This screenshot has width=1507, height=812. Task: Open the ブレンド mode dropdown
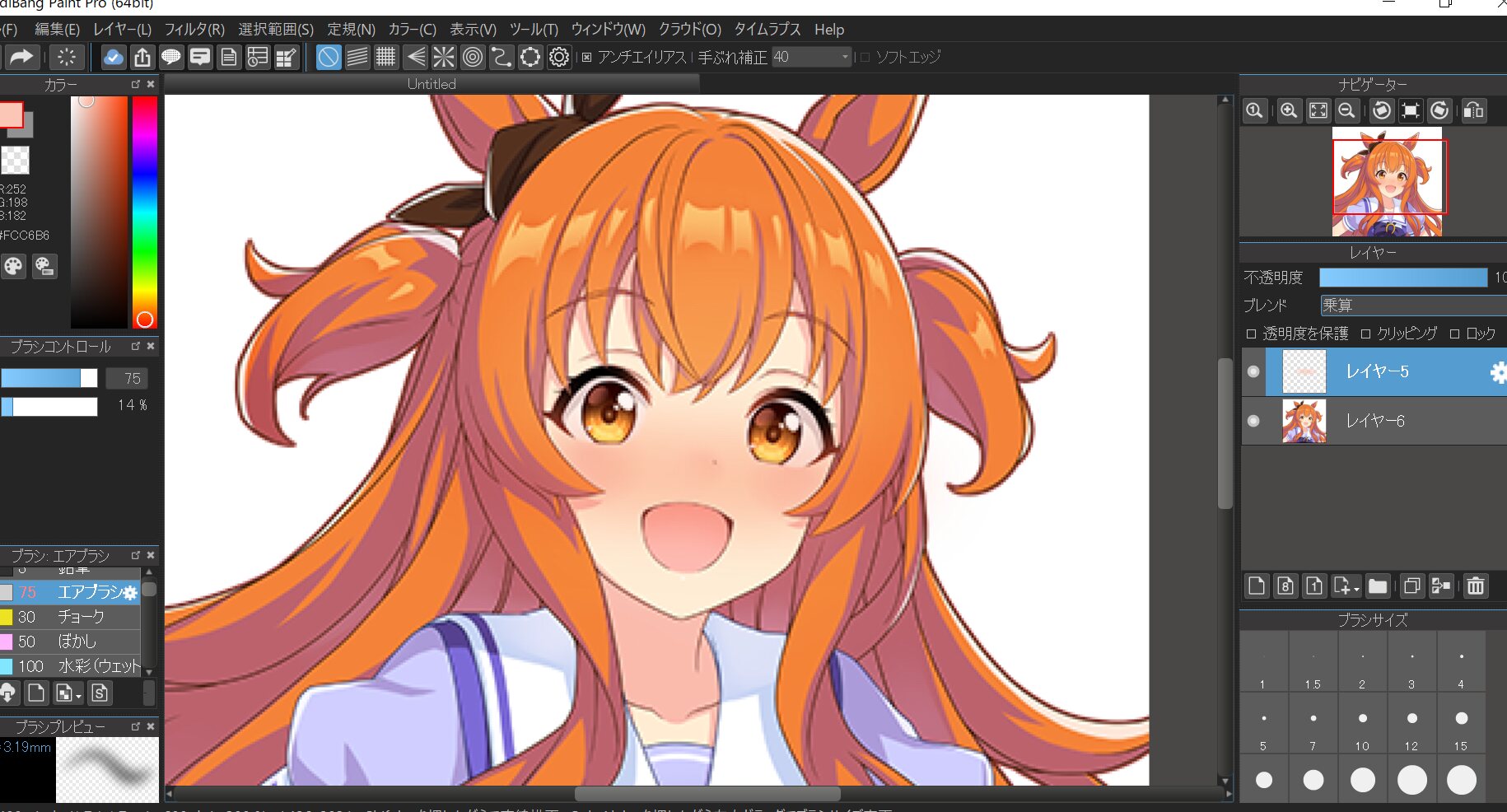[1412, 306]
